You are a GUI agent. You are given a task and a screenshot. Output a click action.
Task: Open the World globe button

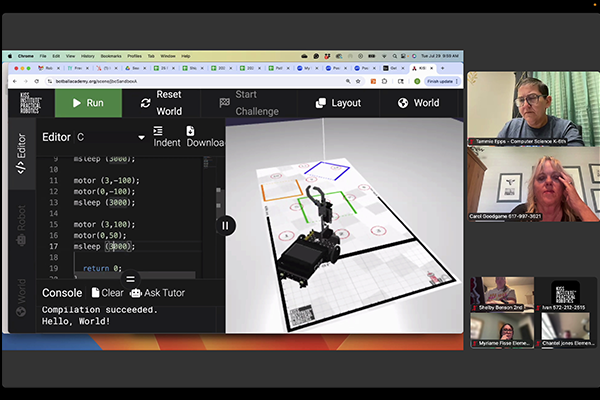(417, 103)
